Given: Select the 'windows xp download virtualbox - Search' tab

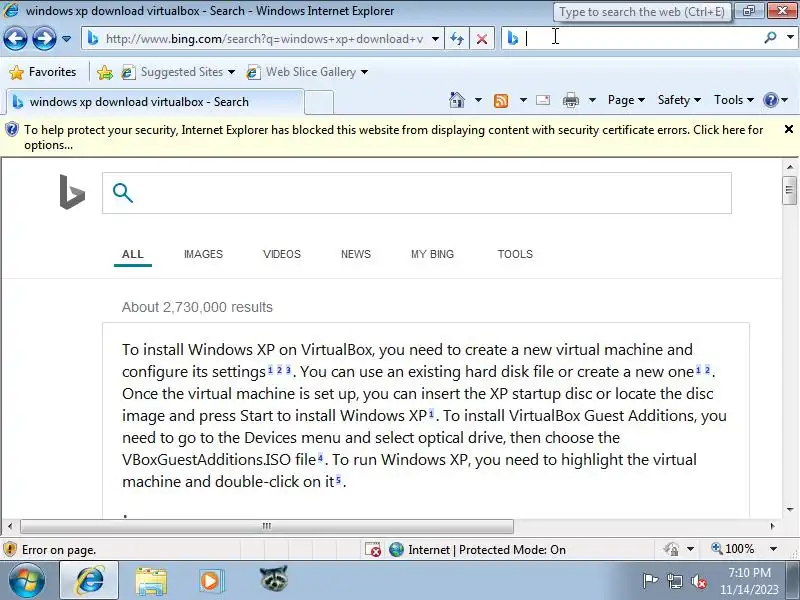Looking at the screenshot, I should tap(154, 102).
